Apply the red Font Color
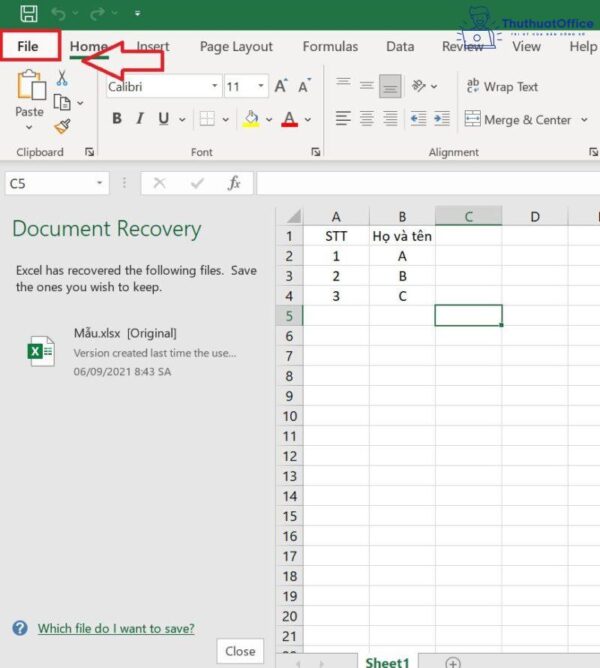 click(290, 119)
